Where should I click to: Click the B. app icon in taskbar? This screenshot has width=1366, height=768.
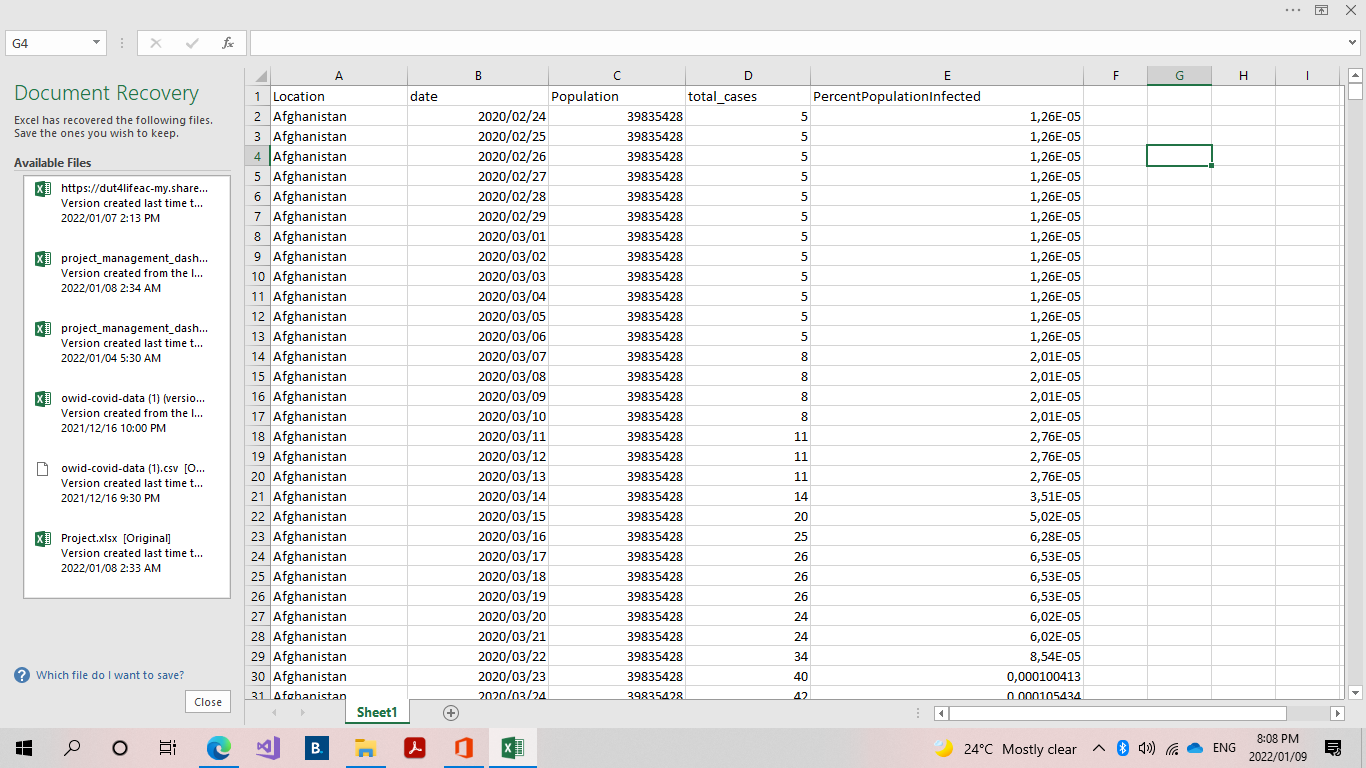click(x=316, y=747)
